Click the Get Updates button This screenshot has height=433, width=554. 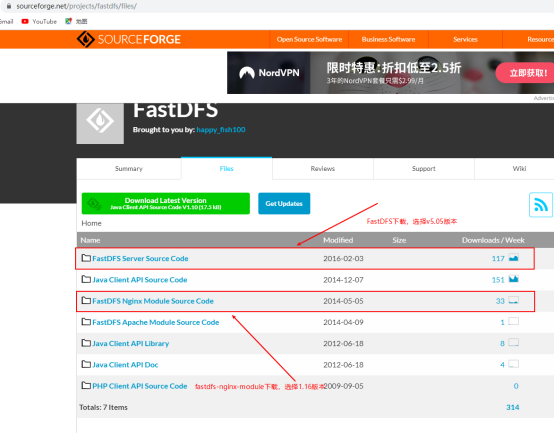tap(284, 203)
